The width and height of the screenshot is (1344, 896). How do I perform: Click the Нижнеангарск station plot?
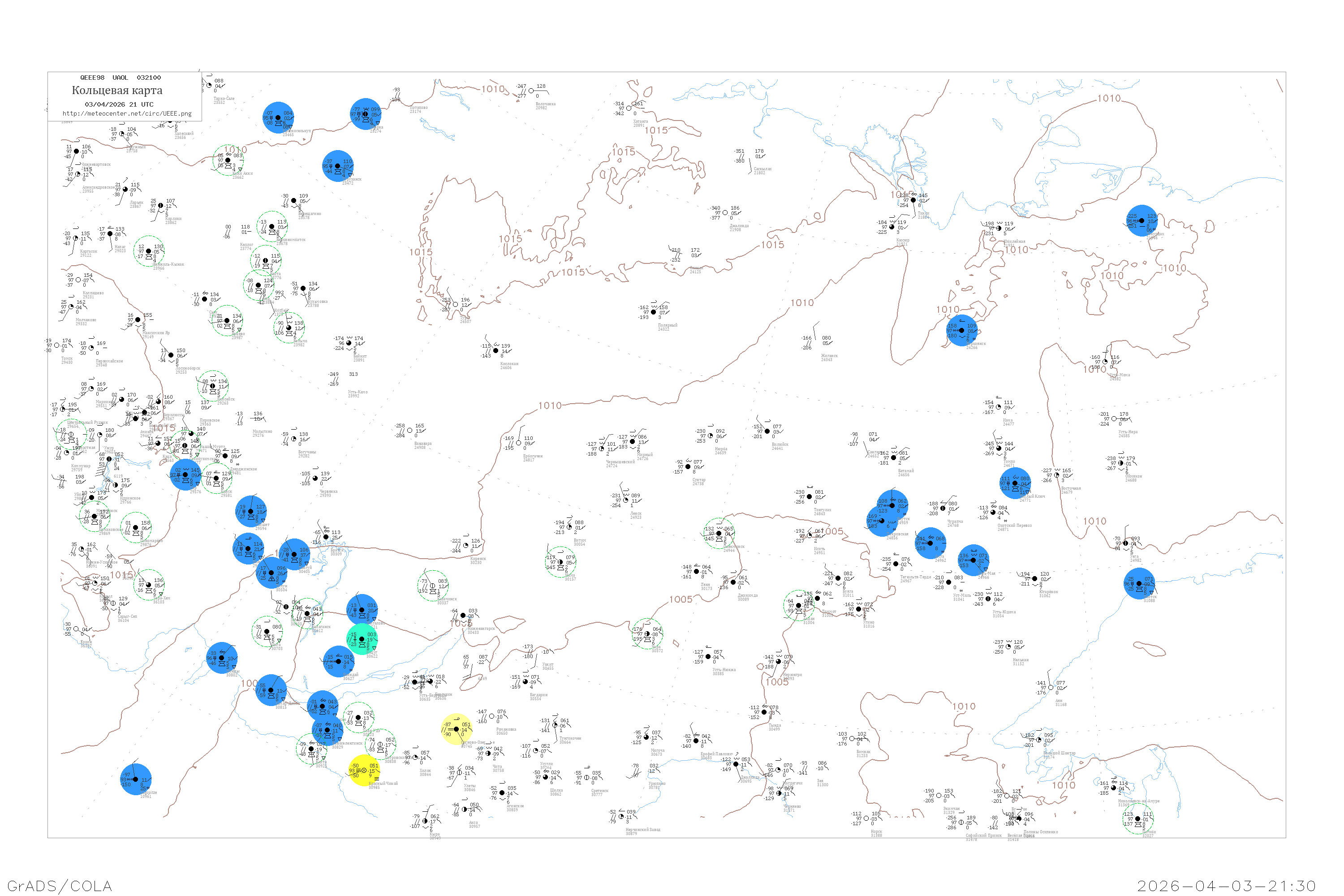point(463,616)
